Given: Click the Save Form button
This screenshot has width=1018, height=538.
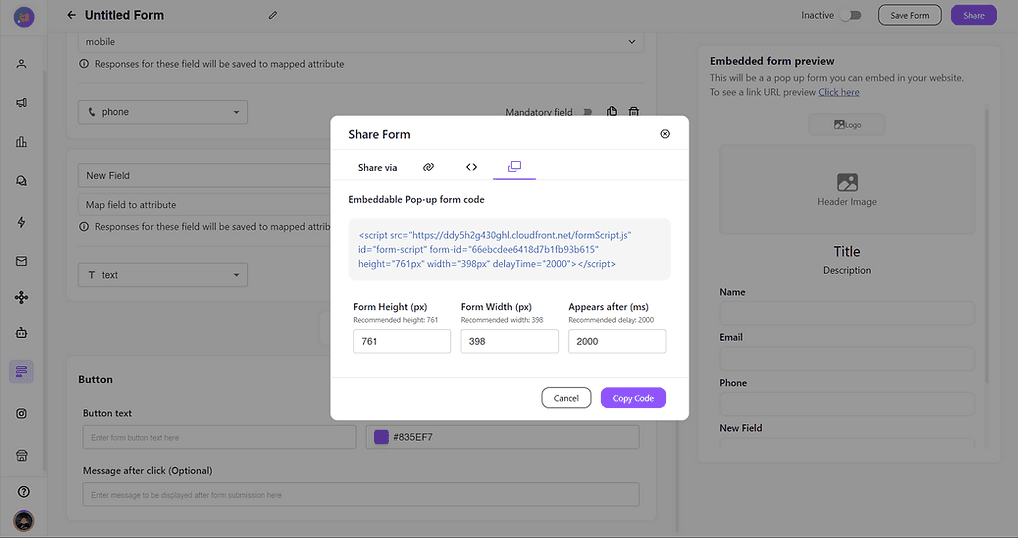Looking at the screenshot, I should (x=910, y=15).
